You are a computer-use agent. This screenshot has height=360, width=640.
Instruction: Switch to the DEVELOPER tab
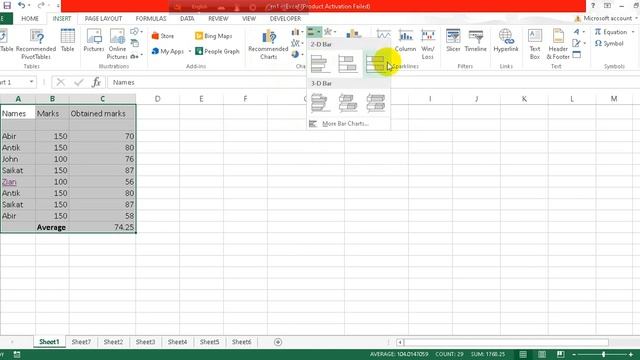pos(285,19)
